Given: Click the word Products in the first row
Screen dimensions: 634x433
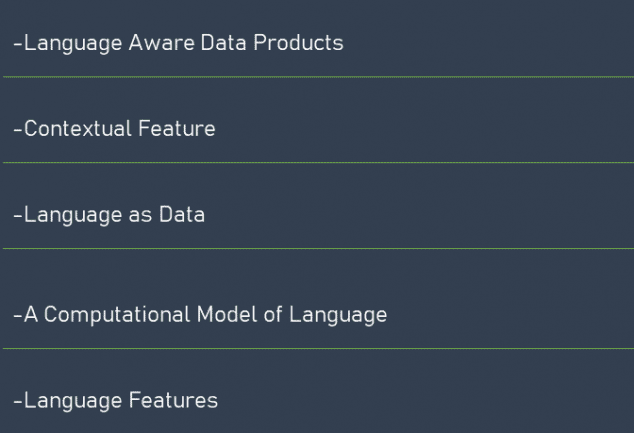Looking at the screenshot, I should [298, 42].
